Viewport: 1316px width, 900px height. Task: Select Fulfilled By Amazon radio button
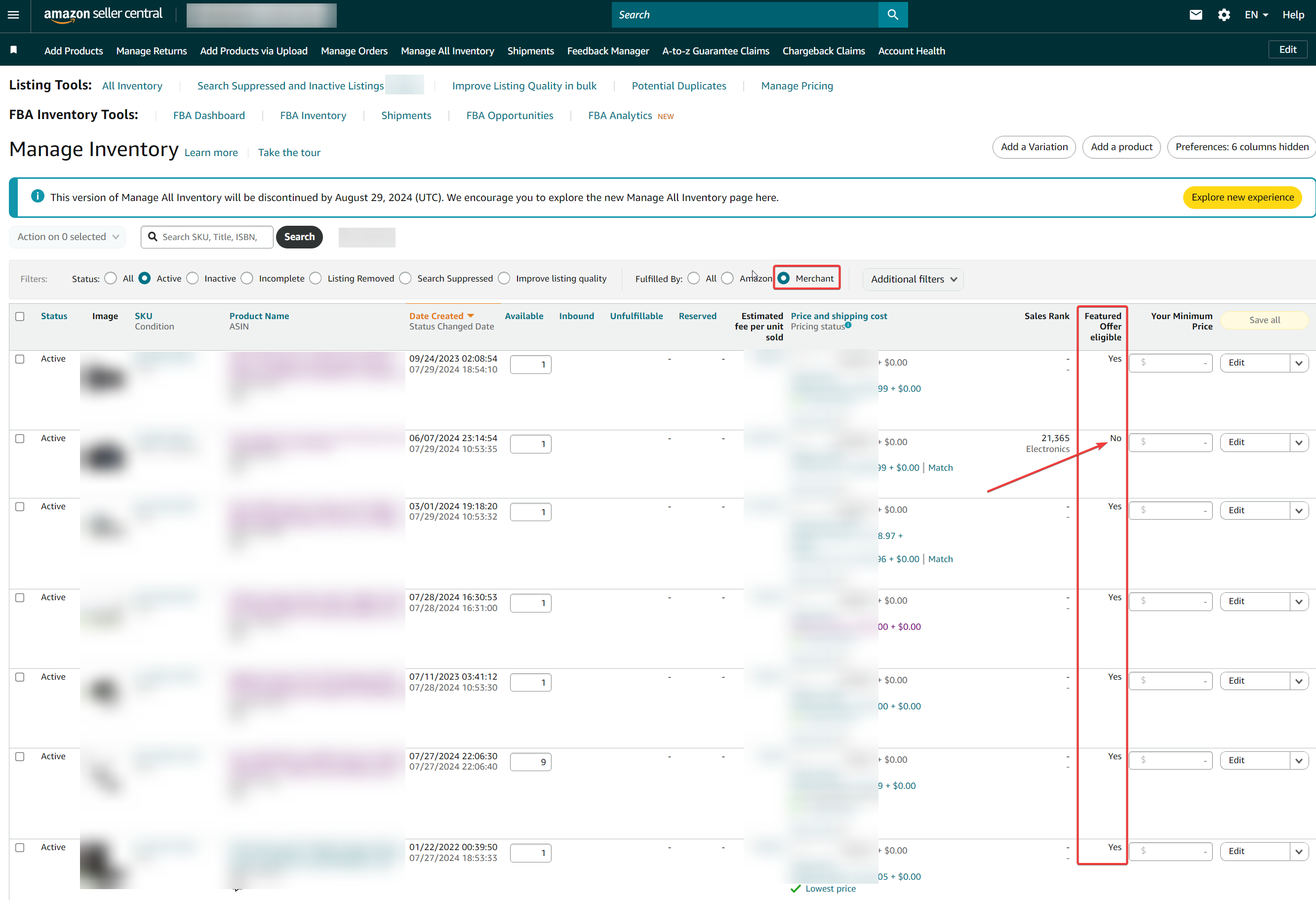[x=728, y=278]
